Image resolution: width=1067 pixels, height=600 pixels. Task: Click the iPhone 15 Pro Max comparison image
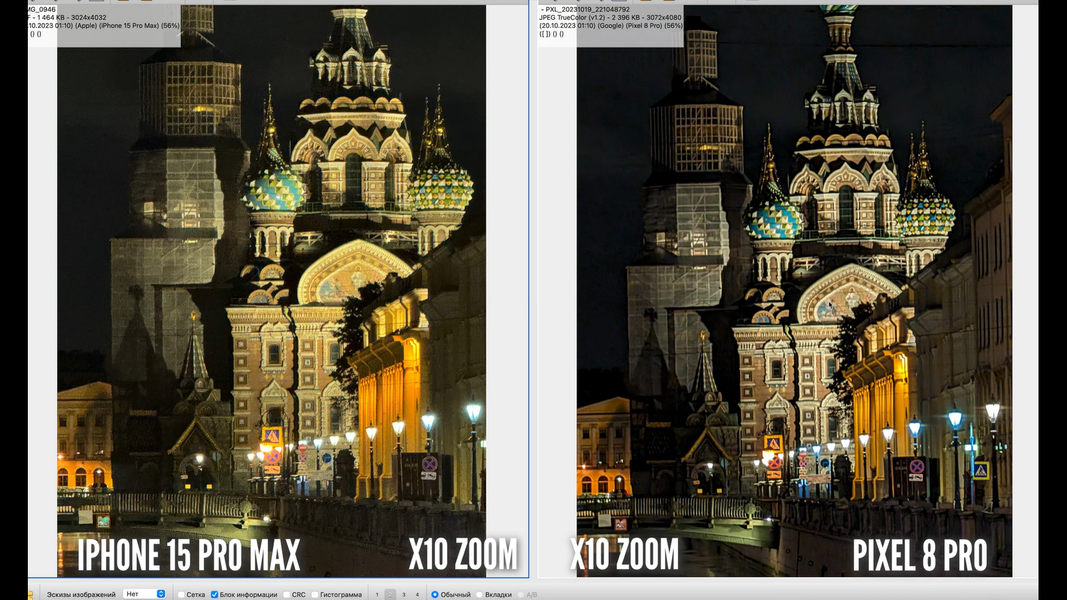[272, 291]
